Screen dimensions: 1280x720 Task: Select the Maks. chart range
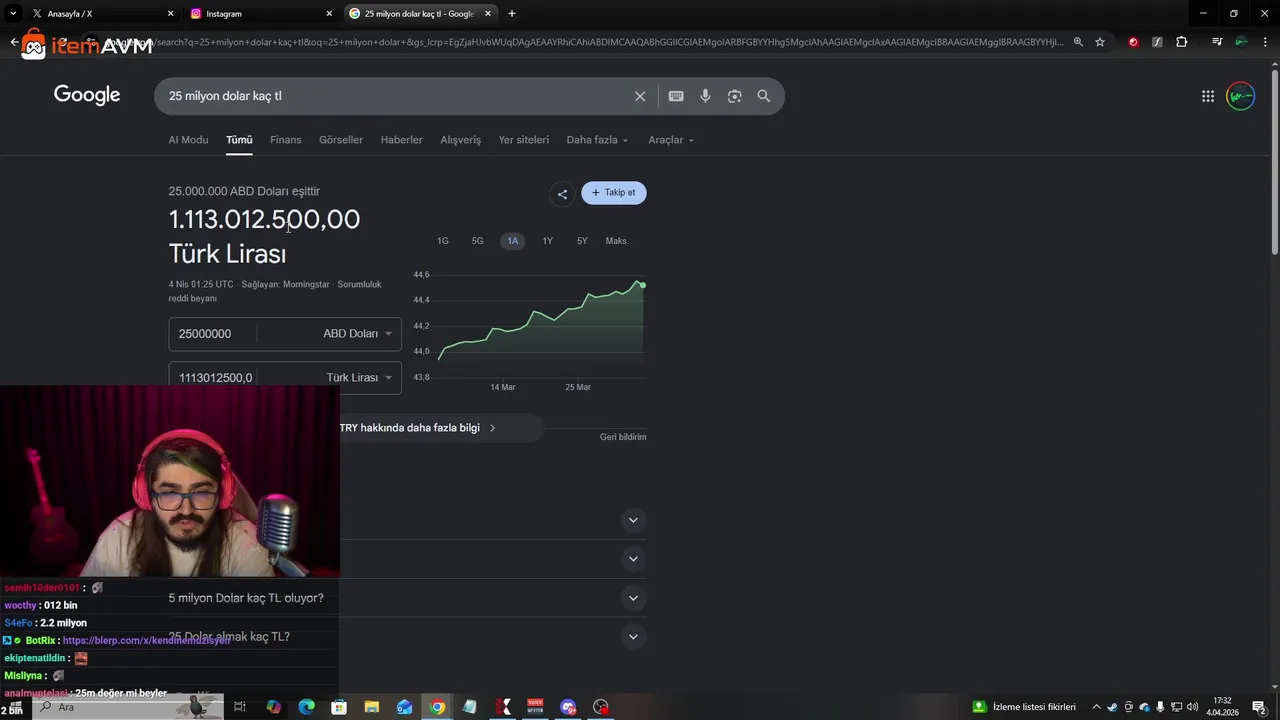coord(617,241)
